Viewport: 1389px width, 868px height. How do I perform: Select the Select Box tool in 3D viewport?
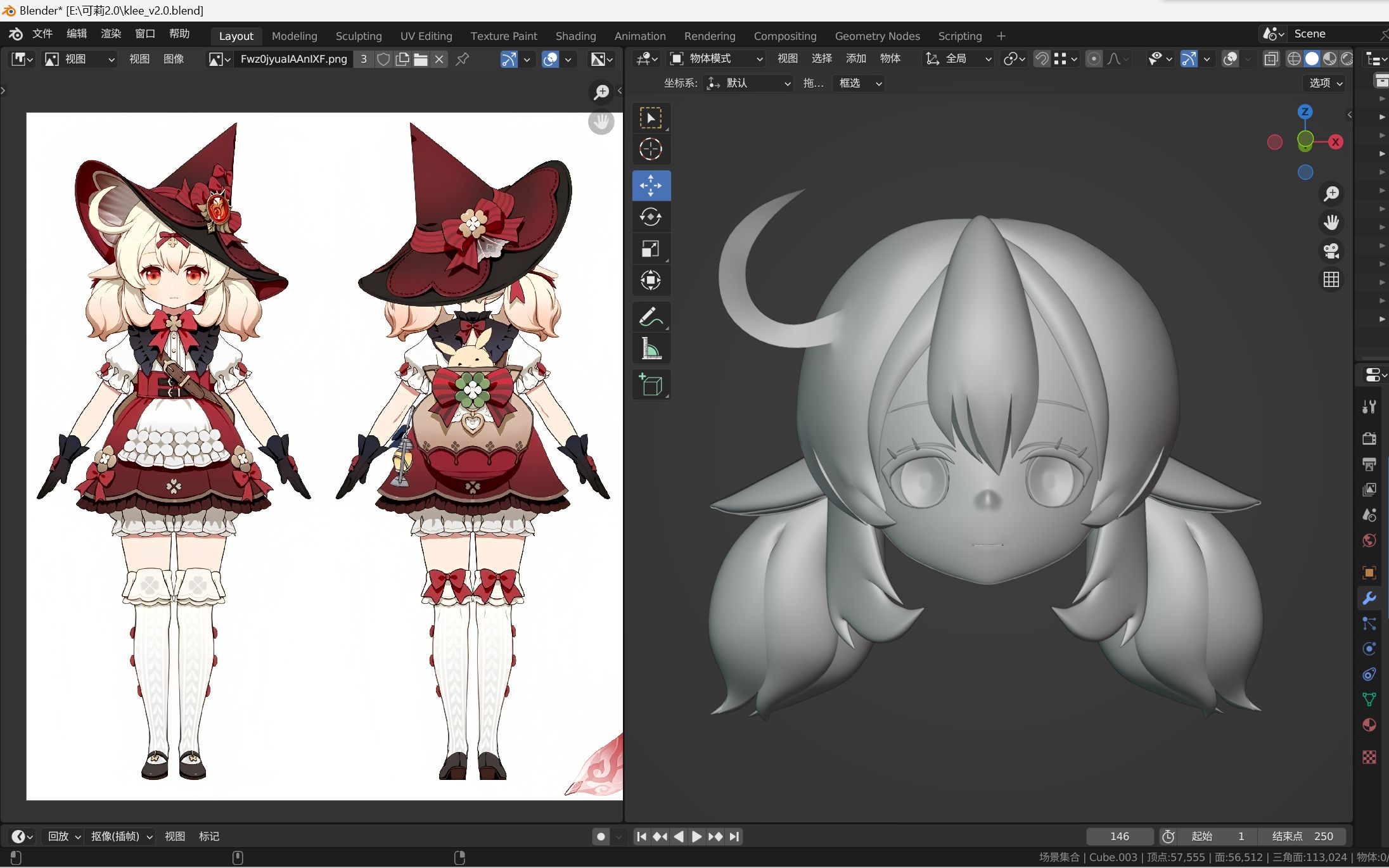pos(651,118)
